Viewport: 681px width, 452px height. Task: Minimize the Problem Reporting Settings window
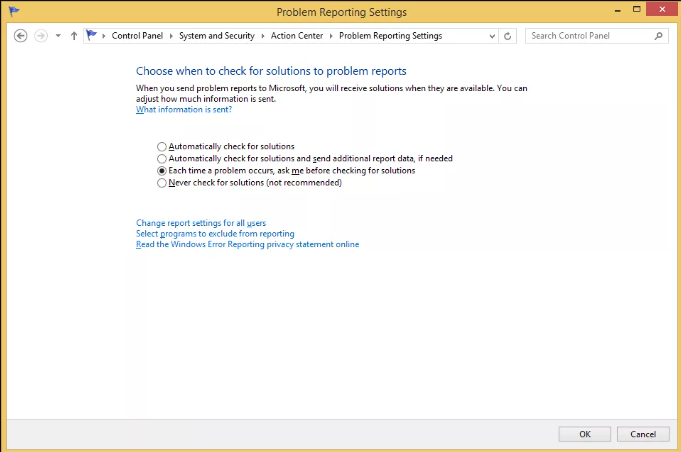click(x=618, y=10)
